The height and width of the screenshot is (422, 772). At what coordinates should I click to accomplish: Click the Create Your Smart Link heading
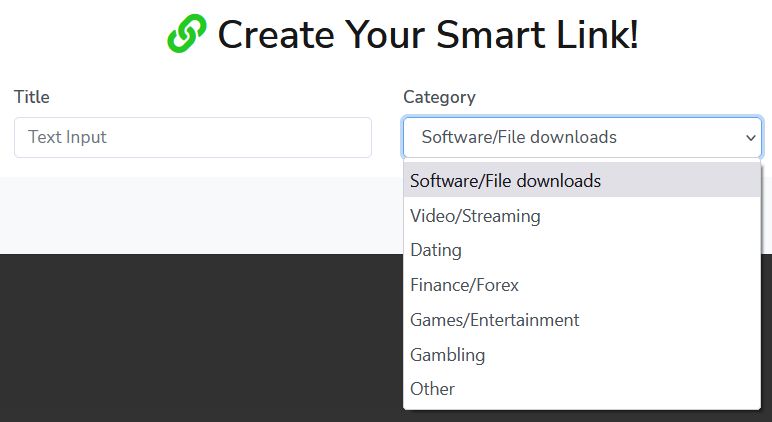[x=427, y=36]
